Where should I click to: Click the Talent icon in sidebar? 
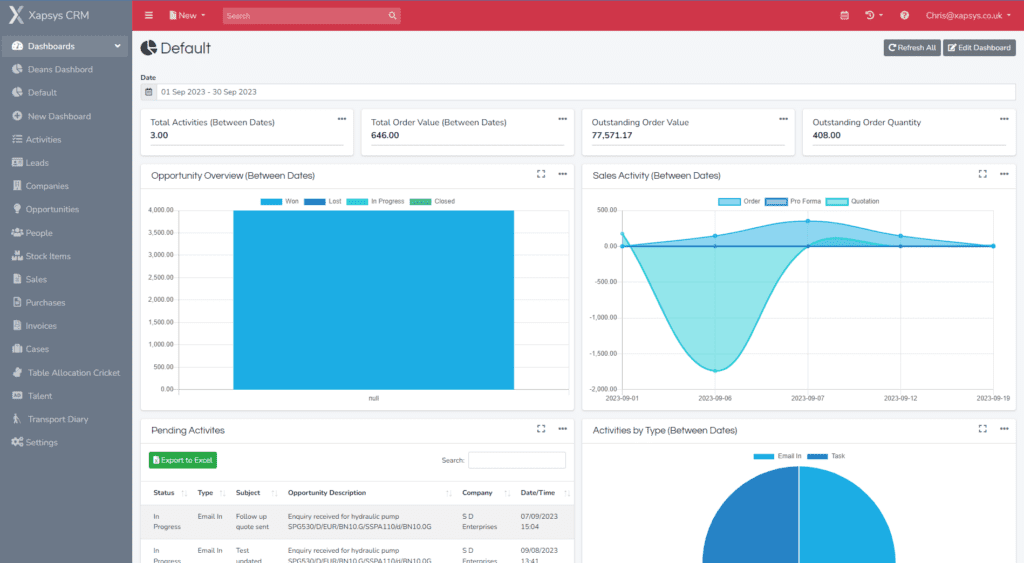17,396
